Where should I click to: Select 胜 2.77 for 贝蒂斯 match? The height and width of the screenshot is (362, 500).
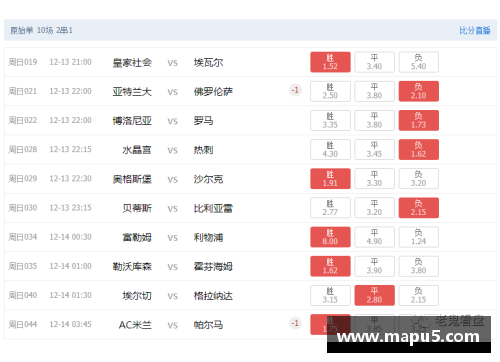pyautogui.click(x=330, y=208)
